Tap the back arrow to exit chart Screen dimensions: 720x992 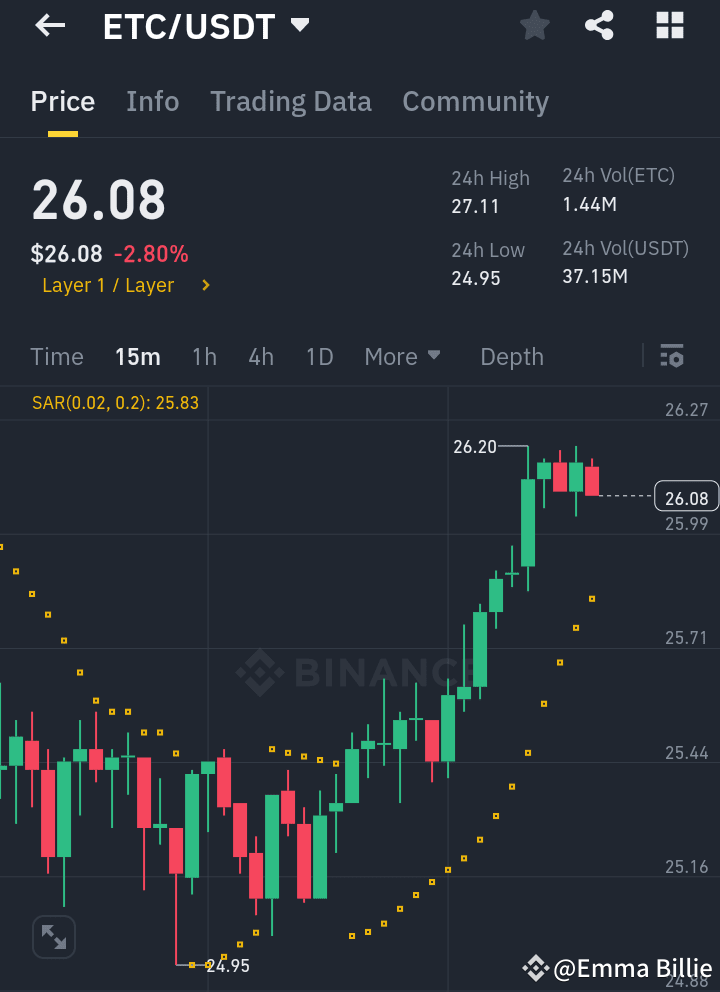[48, 25]
